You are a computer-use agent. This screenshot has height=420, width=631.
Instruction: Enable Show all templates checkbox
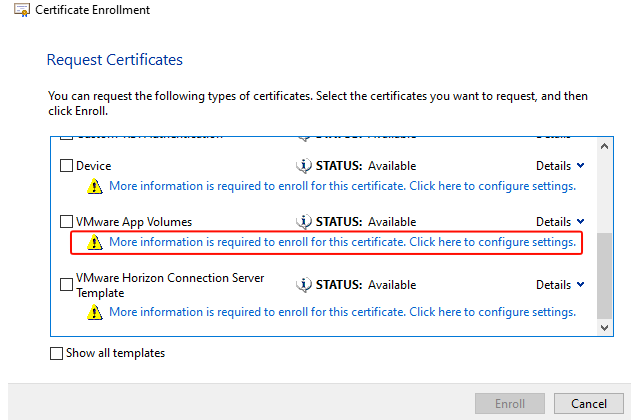(x=56, y=353)
